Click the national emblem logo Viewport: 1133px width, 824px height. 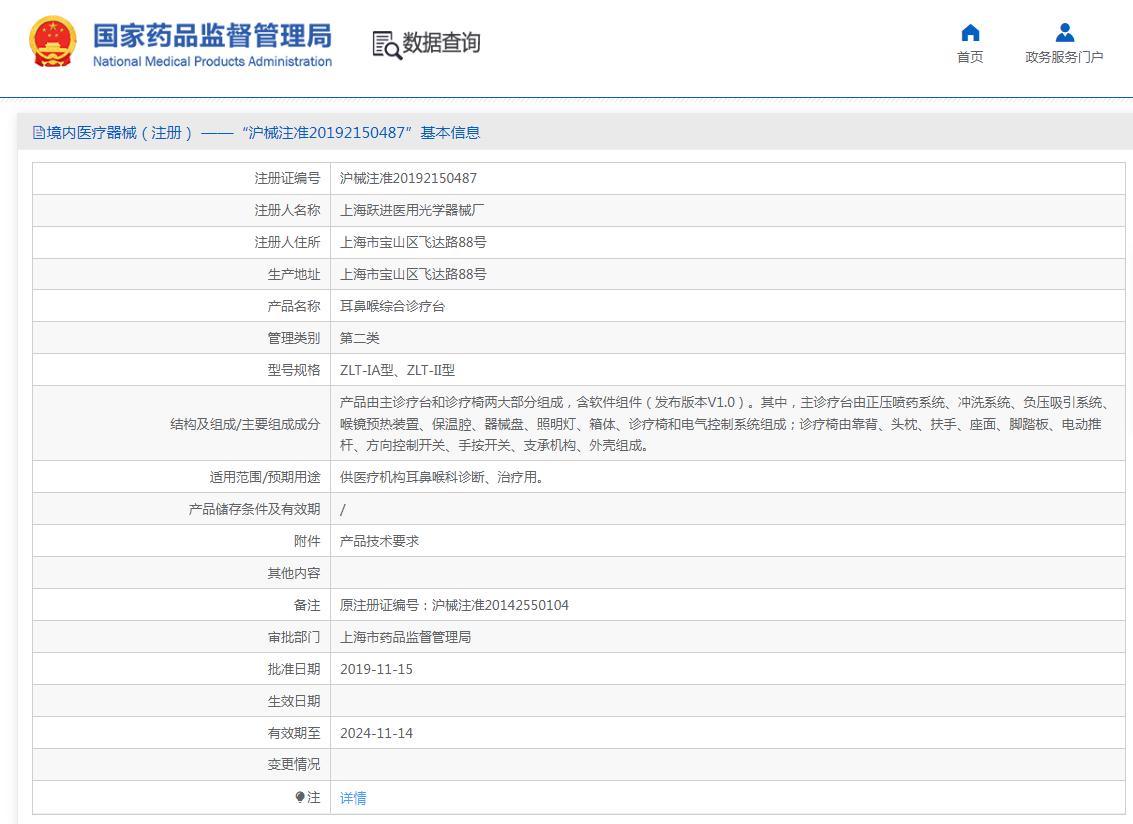click(x=53, y=42)
